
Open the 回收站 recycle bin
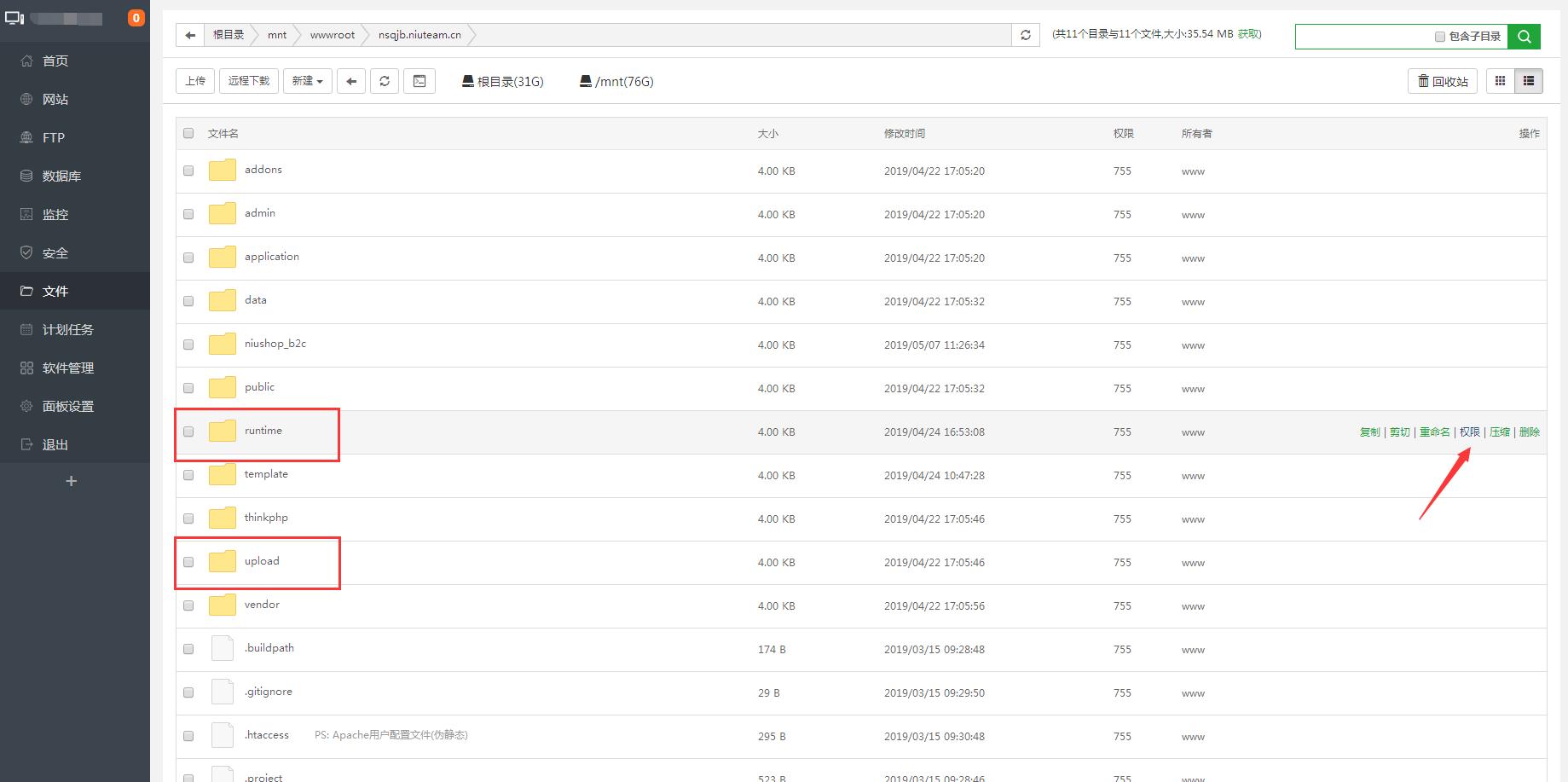tap(1443, 81)
